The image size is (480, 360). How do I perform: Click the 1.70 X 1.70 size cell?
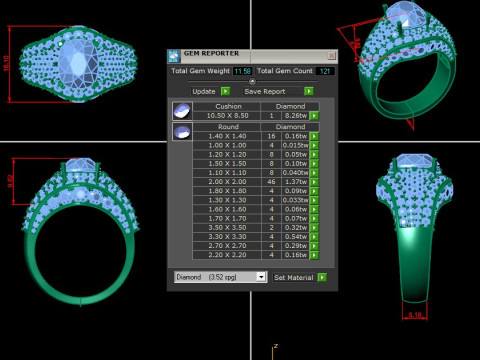227,219
